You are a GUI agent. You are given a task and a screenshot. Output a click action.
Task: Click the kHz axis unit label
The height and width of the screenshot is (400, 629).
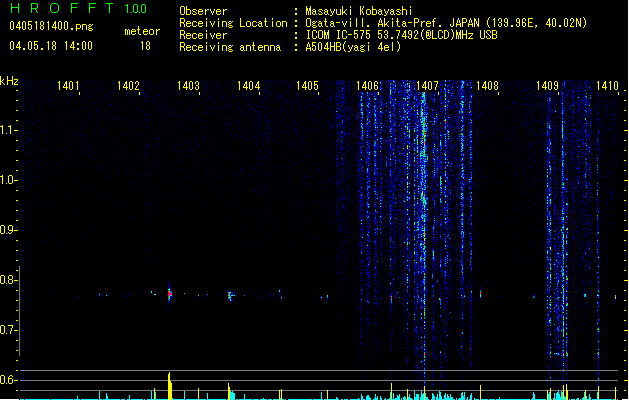click(x=9, y=81)
